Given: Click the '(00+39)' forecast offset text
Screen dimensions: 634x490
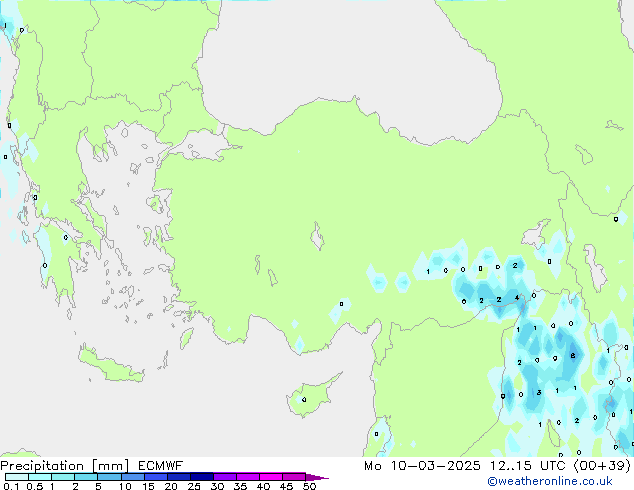Looking at the screenshot, I should (602, 466).
